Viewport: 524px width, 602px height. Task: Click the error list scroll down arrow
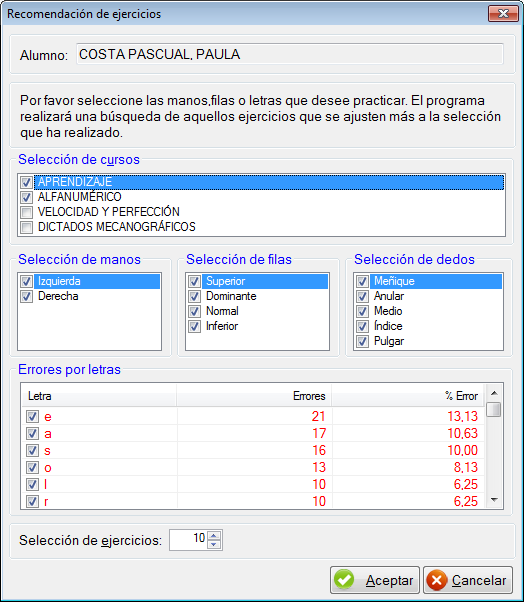coord(494,500)
